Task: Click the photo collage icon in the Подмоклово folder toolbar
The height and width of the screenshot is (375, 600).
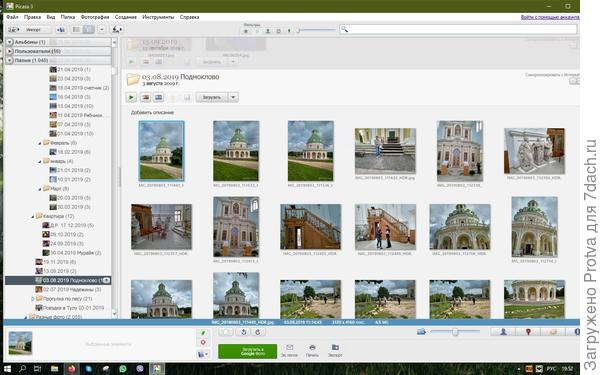Action: [x=145, y=97]
